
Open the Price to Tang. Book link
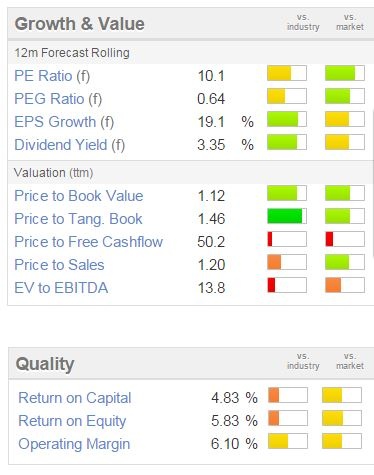pos(78,219)
